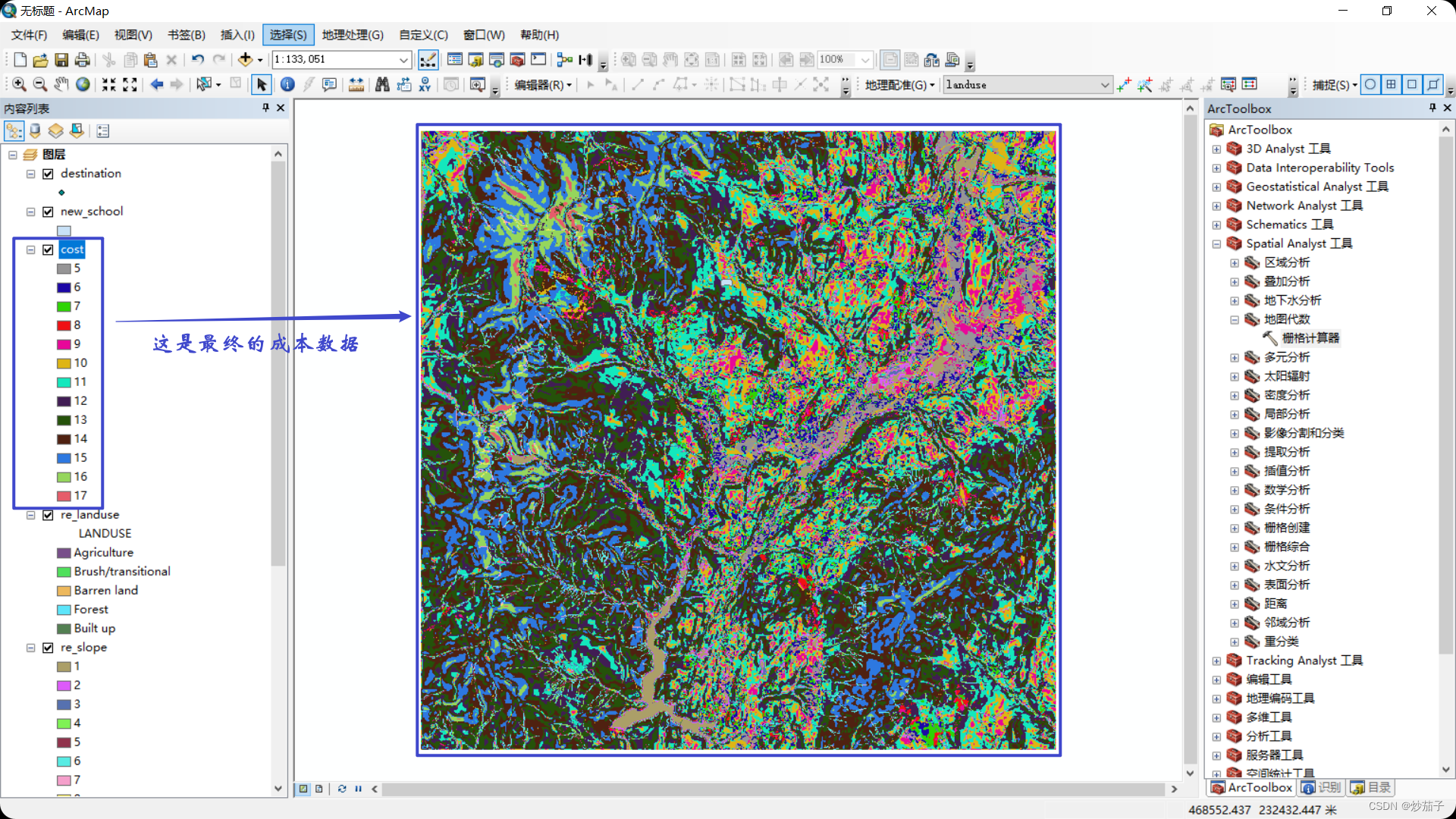Switch to the 目录 catalog tab
Screen dimensions: 1456x819
pyautogui.click(x=1371, y=788)
